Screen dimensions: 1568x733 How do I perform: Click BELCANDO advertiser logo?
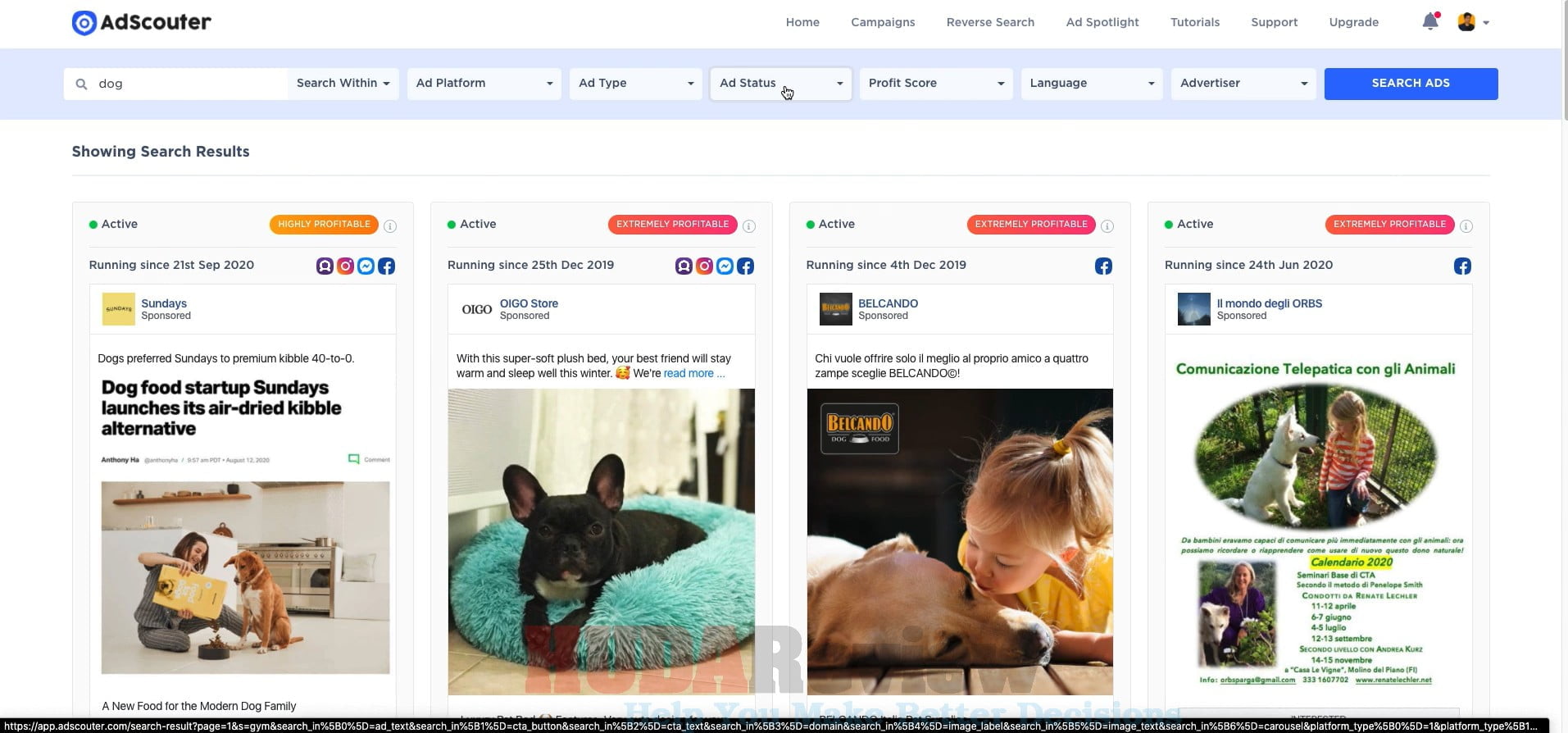(836, 309)
